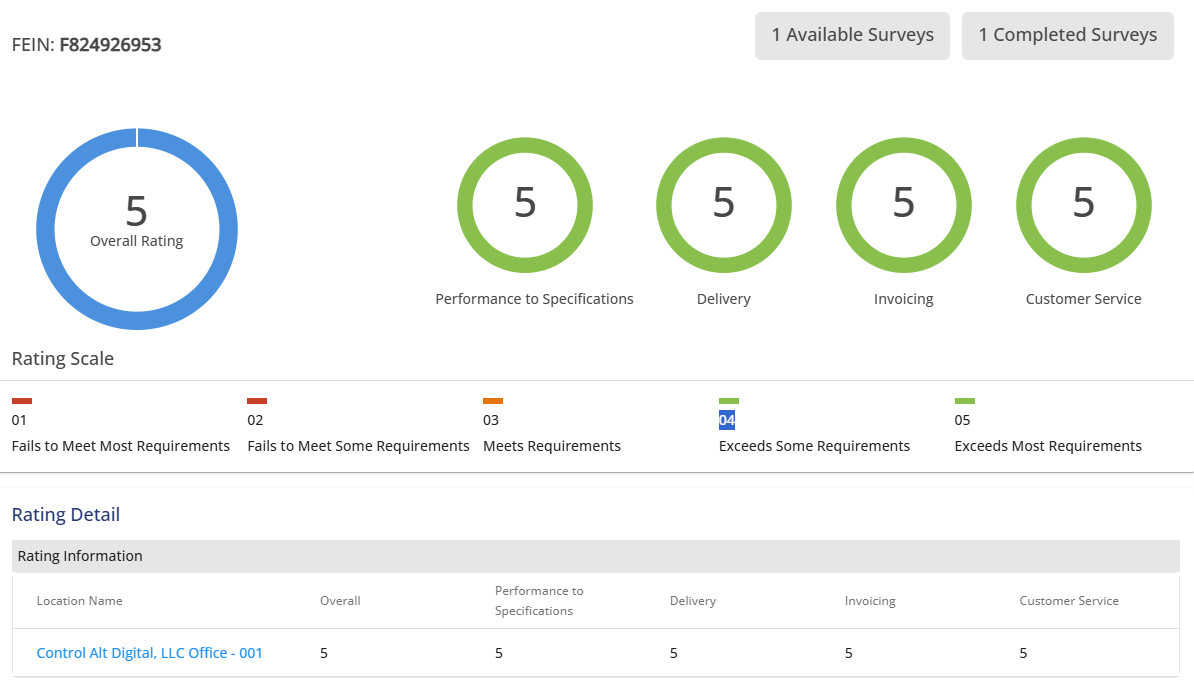Click the Rating Information section bar
Screen dimensions: 1194x691
click(x=595, y=556)
